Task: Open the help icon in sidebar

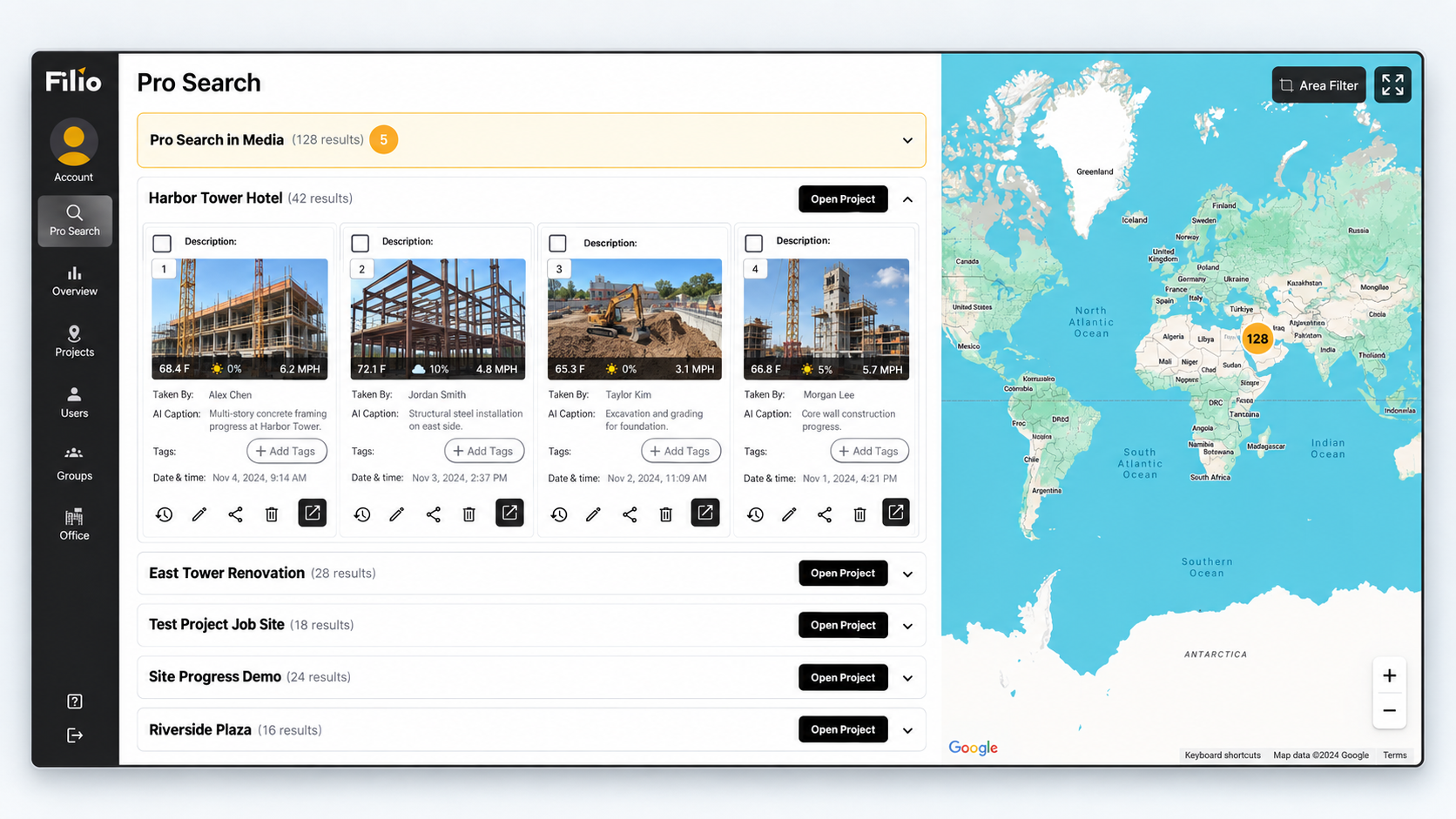Action: click(x=75, y=702)
